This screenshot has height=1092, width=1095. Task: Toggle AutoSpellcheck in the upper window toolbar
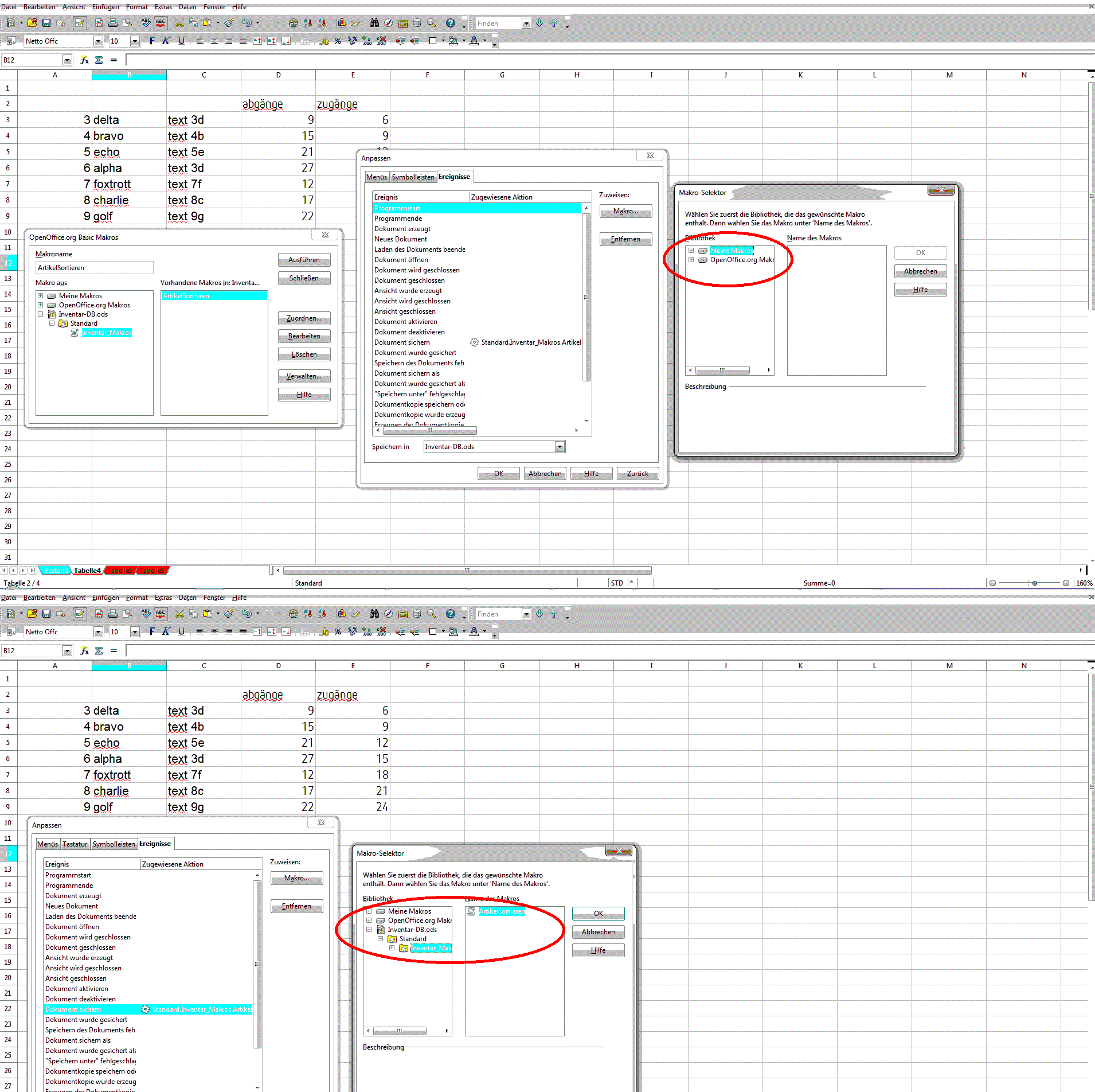[161, 23]
